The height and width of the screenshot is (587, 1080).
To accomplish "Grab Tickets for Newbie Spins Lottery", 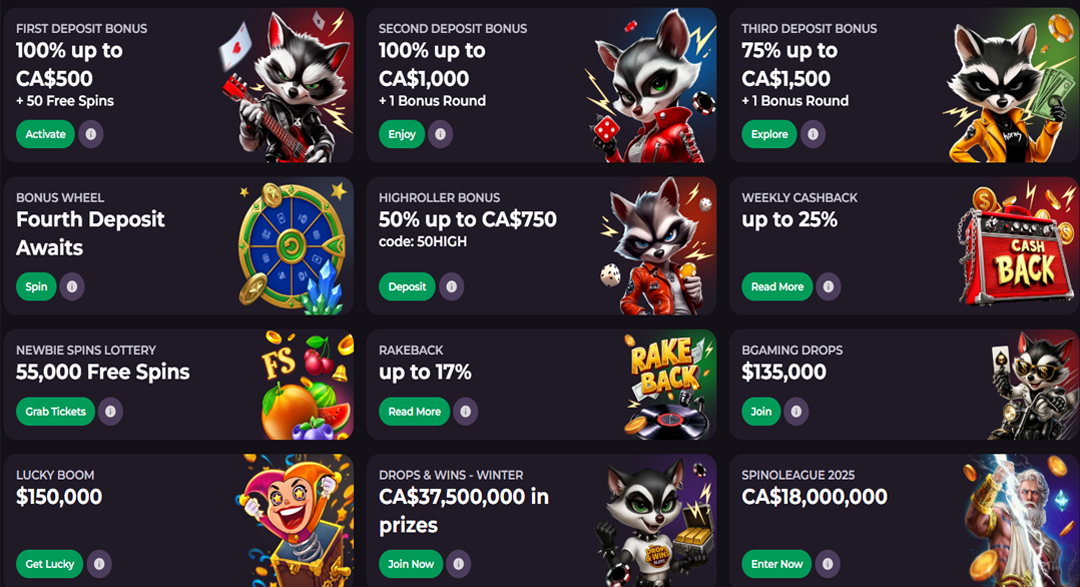I will 55,411.
